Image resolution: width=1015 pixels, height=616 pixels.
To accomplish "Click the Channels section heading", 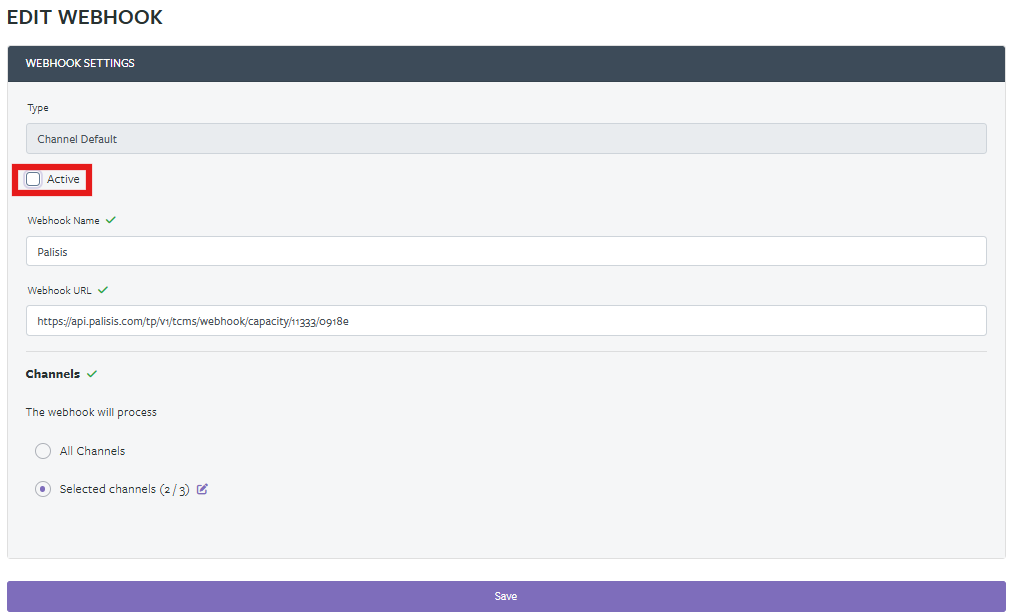I will 53,374.
